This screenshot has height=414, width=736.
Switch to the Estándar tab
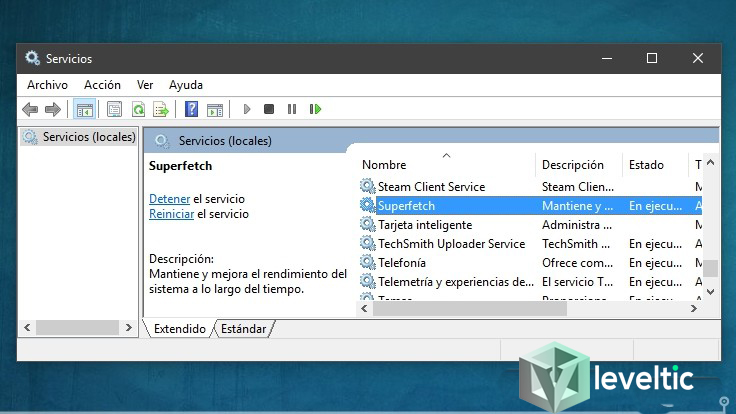[x=243, y=328]
